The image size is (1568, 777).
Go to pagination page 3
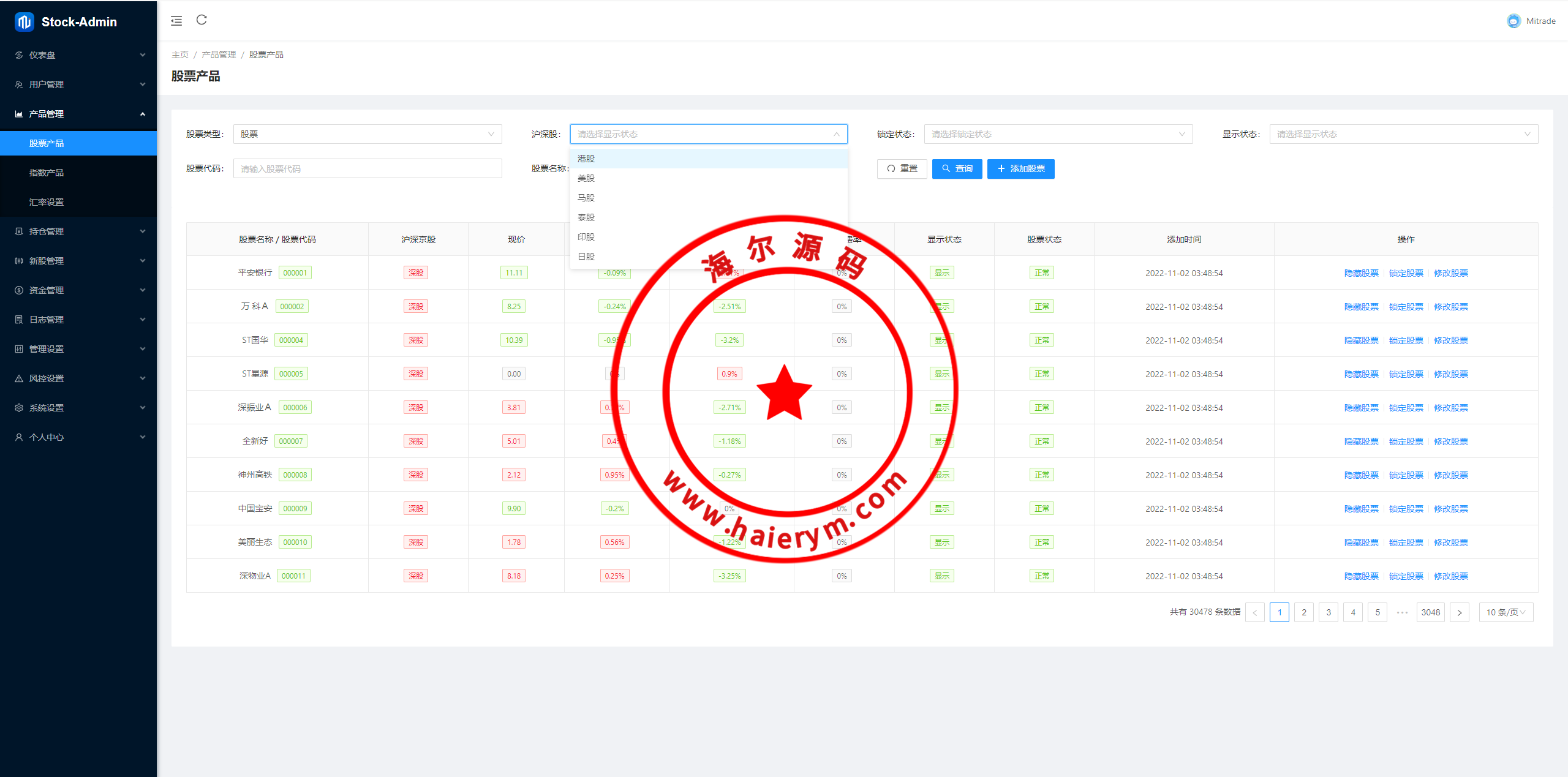point(1328,612)
